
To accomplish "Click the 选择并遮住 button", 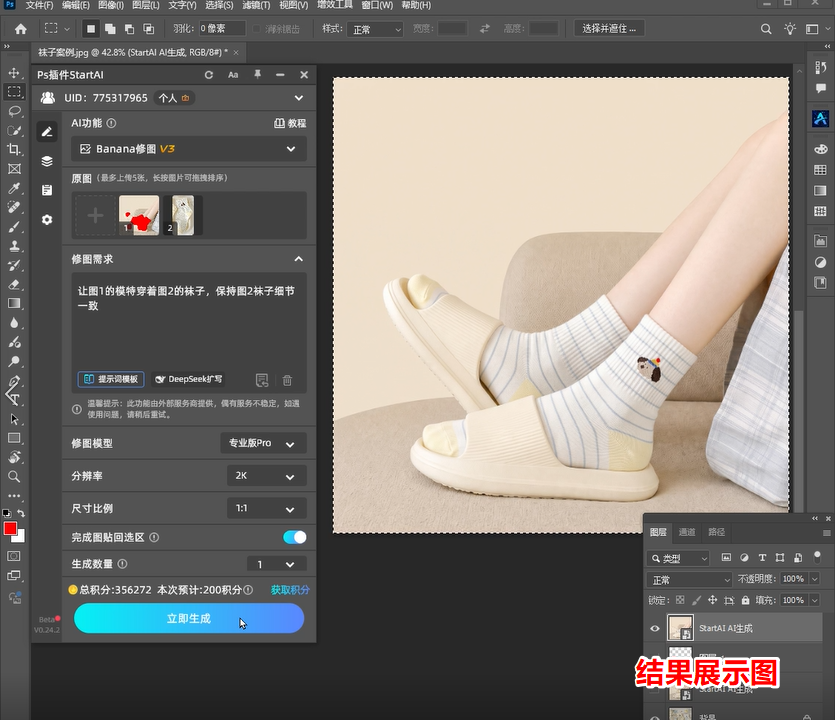I will tap(609, 29).
